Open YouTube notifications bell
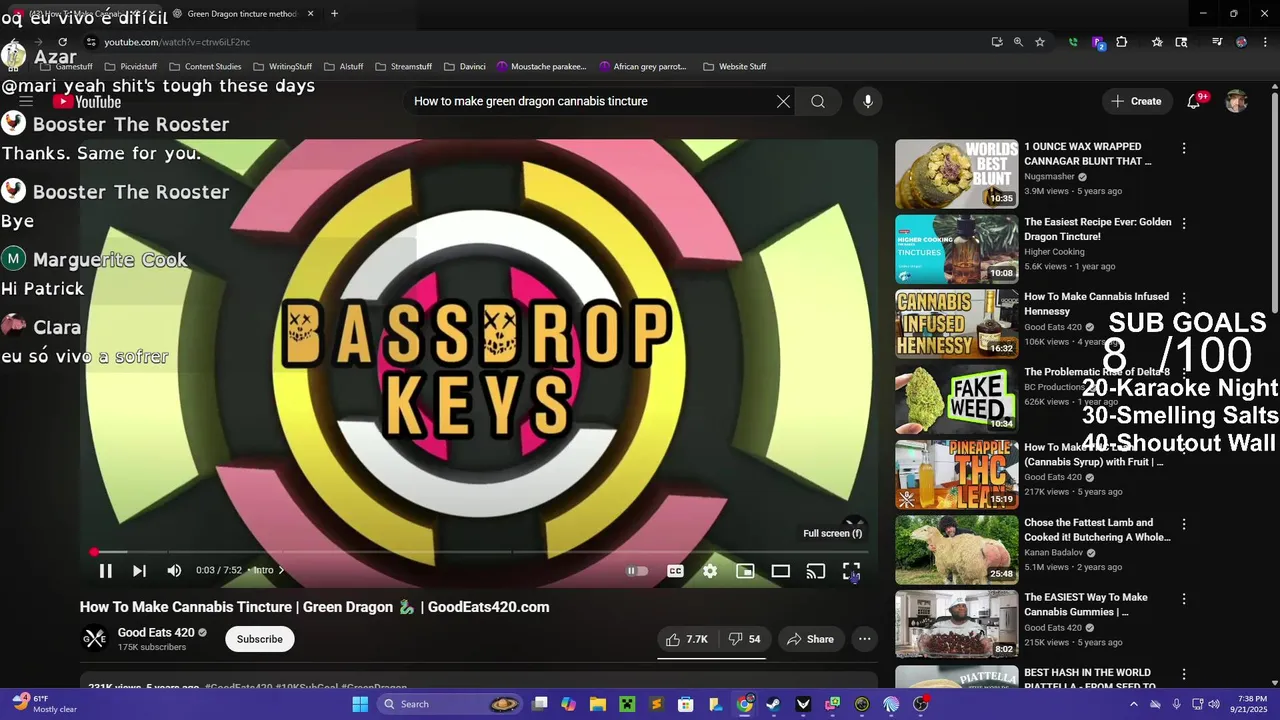Viewport: 1280px width, 720px height. [x=1194, y=101]
